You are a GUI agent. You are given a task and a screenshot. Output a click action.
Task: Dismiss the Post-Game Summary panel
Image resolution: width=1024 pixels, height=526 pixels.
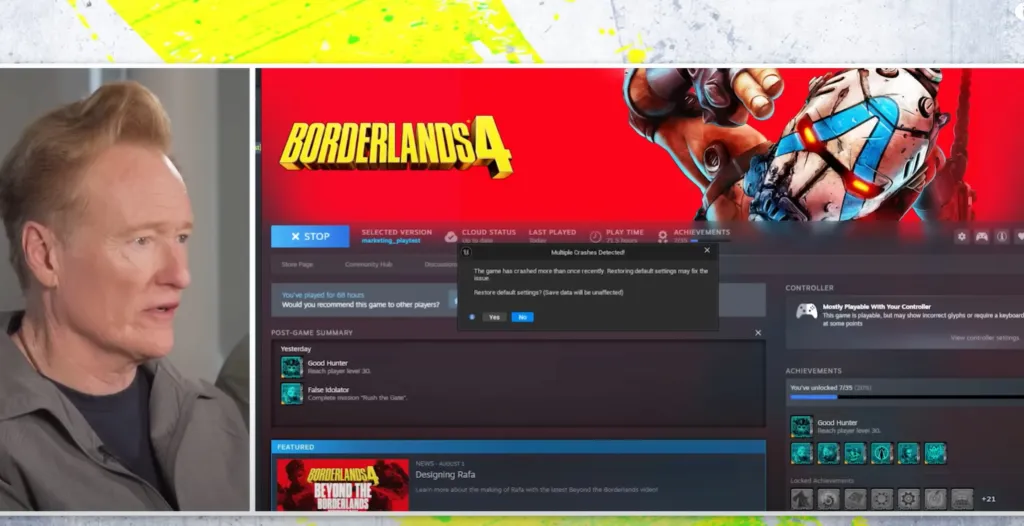coord(758,333)
